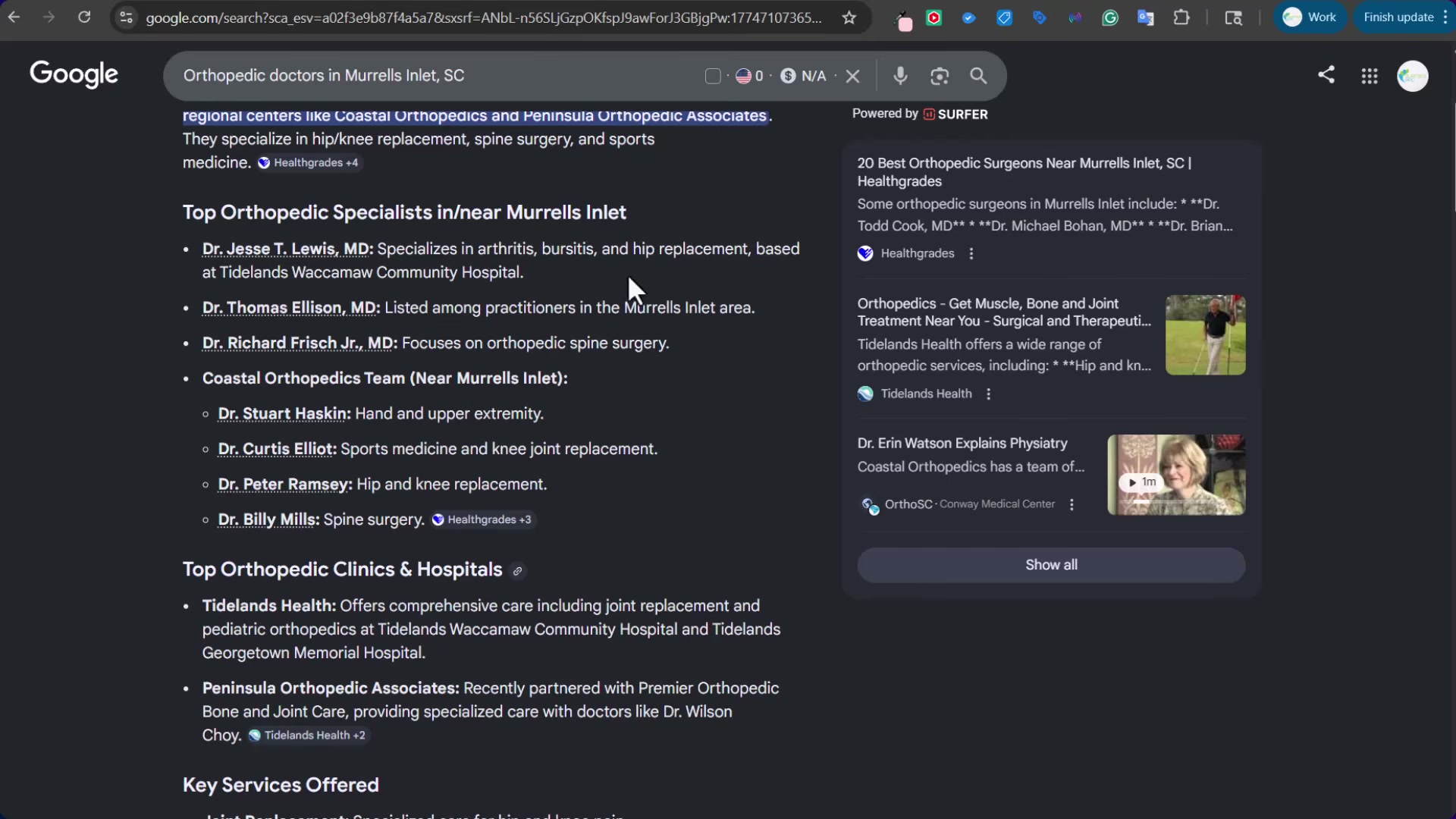This screenshot has width=1456, height=819.
Task: Play the Dr. Erin Watson video thumbnail
Action: (x=1176, y=475)
